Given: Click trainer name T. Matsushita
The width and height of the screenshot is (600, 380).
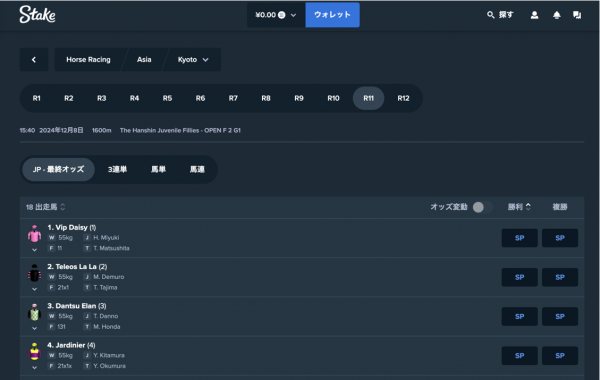Looking at the screenshot, I should (111, 248).
